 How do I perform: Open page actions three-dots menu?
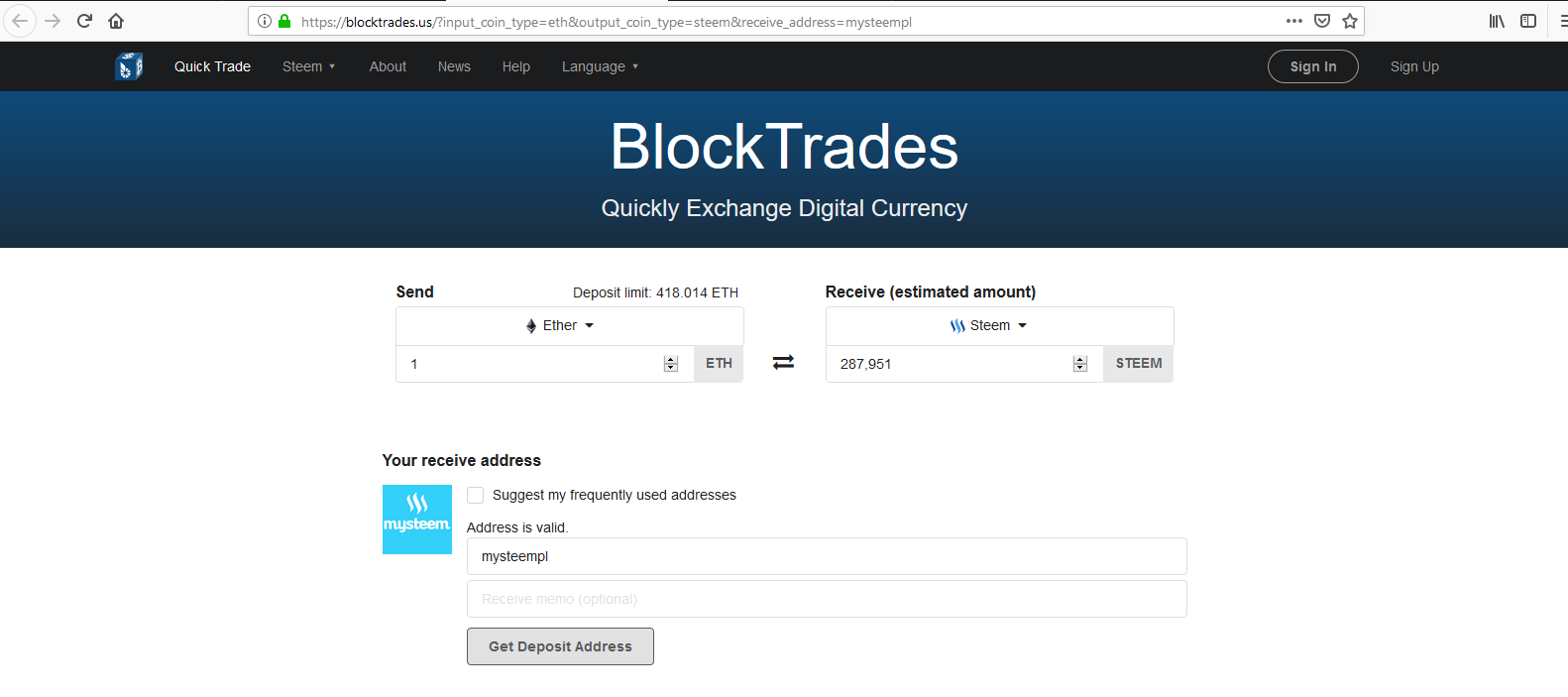click(1294, 21)
